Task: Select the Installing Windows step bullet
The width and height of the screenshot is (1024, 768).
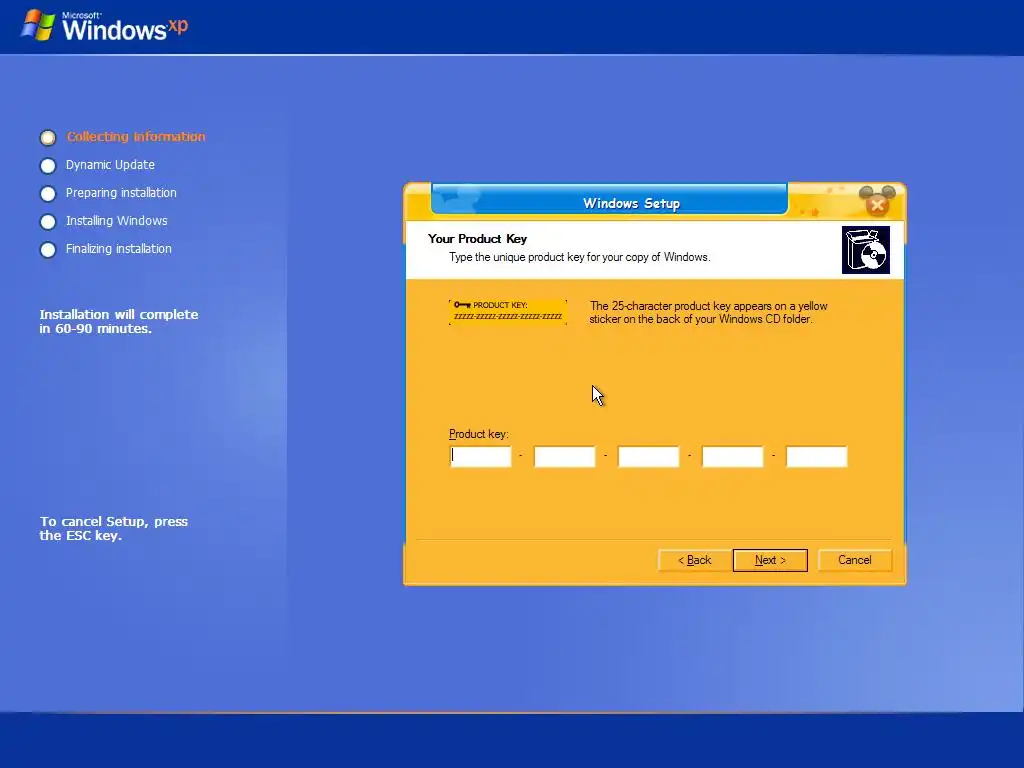Action: (x=48, y=222)
